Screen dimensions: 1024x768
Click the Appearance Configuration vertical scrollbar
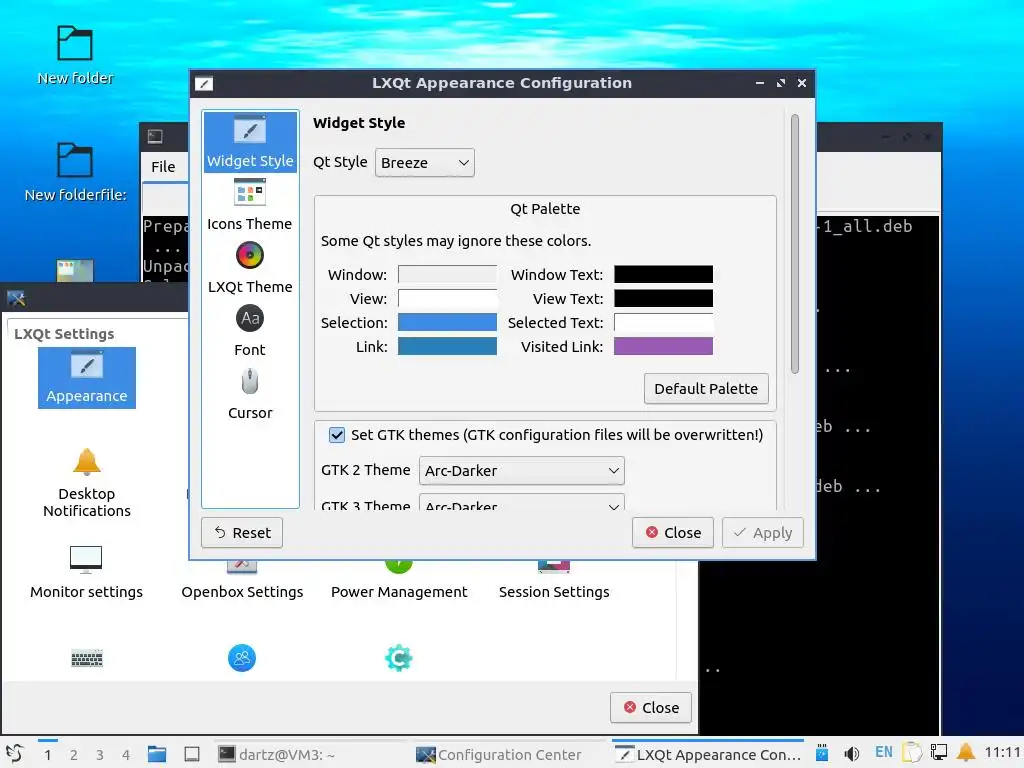coord(795,244)
